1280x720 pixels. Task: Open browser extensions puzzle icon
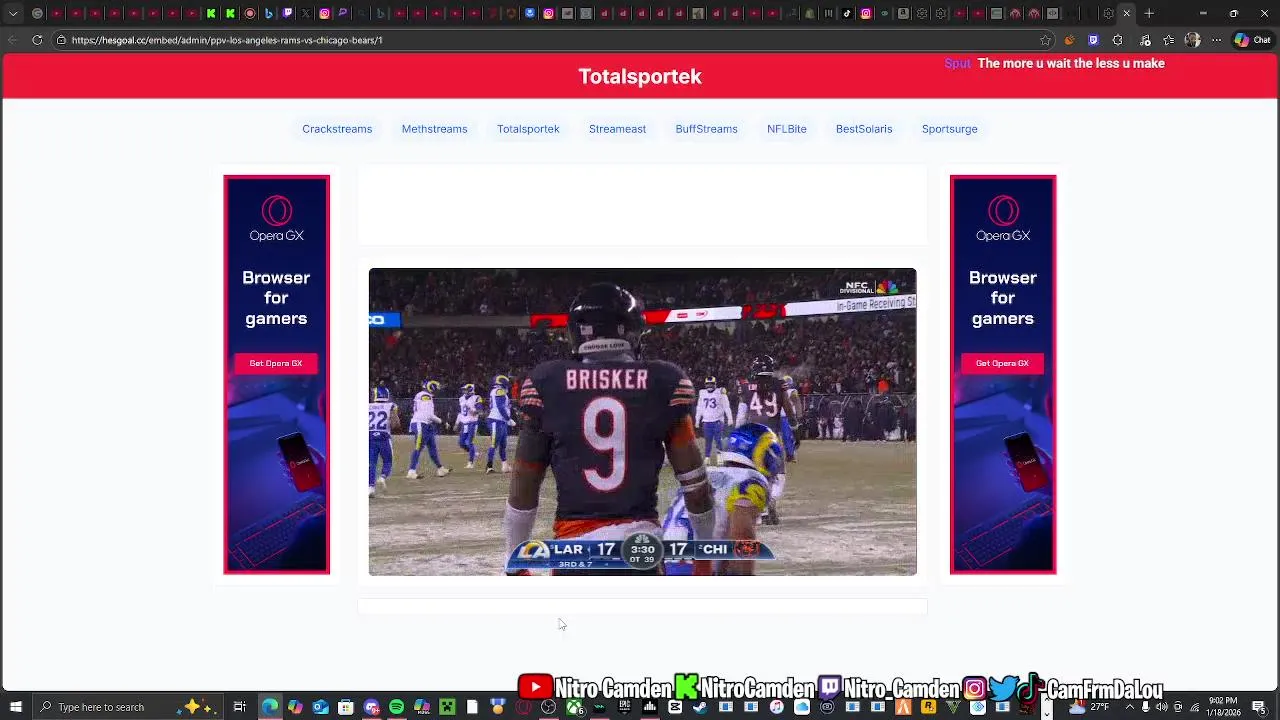pyautogui.click(x=1117, y=40)
